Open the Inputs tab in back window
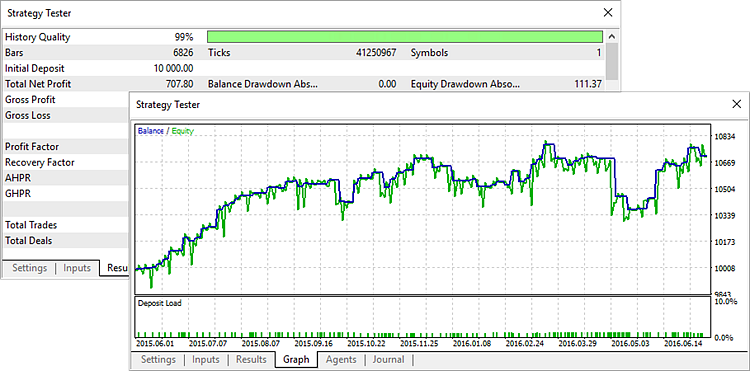The width and height of the screenshot is (750, 371). 77,268
